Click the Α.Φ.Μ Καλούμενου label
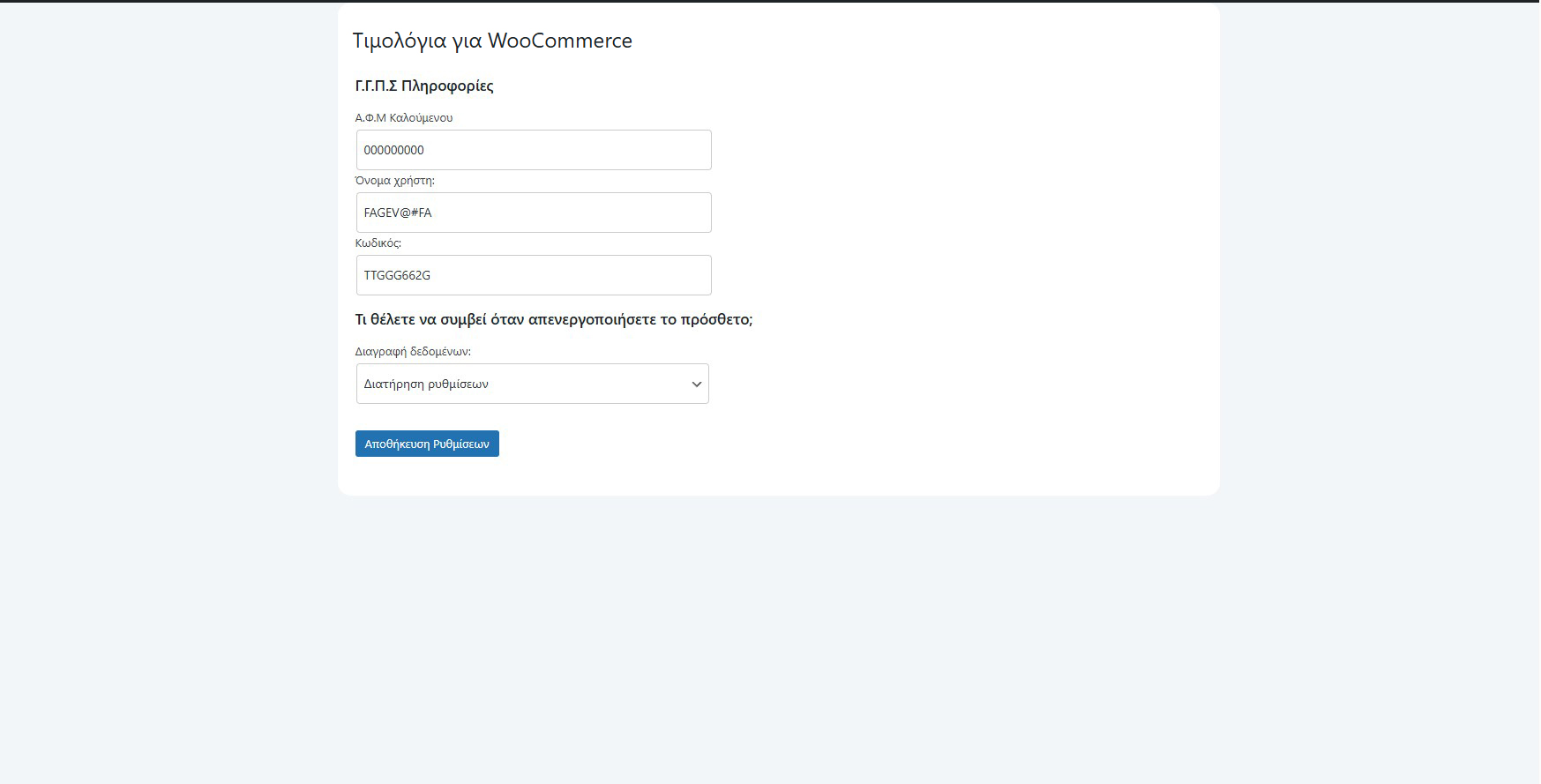1541x784 pixels. point(403,117)
